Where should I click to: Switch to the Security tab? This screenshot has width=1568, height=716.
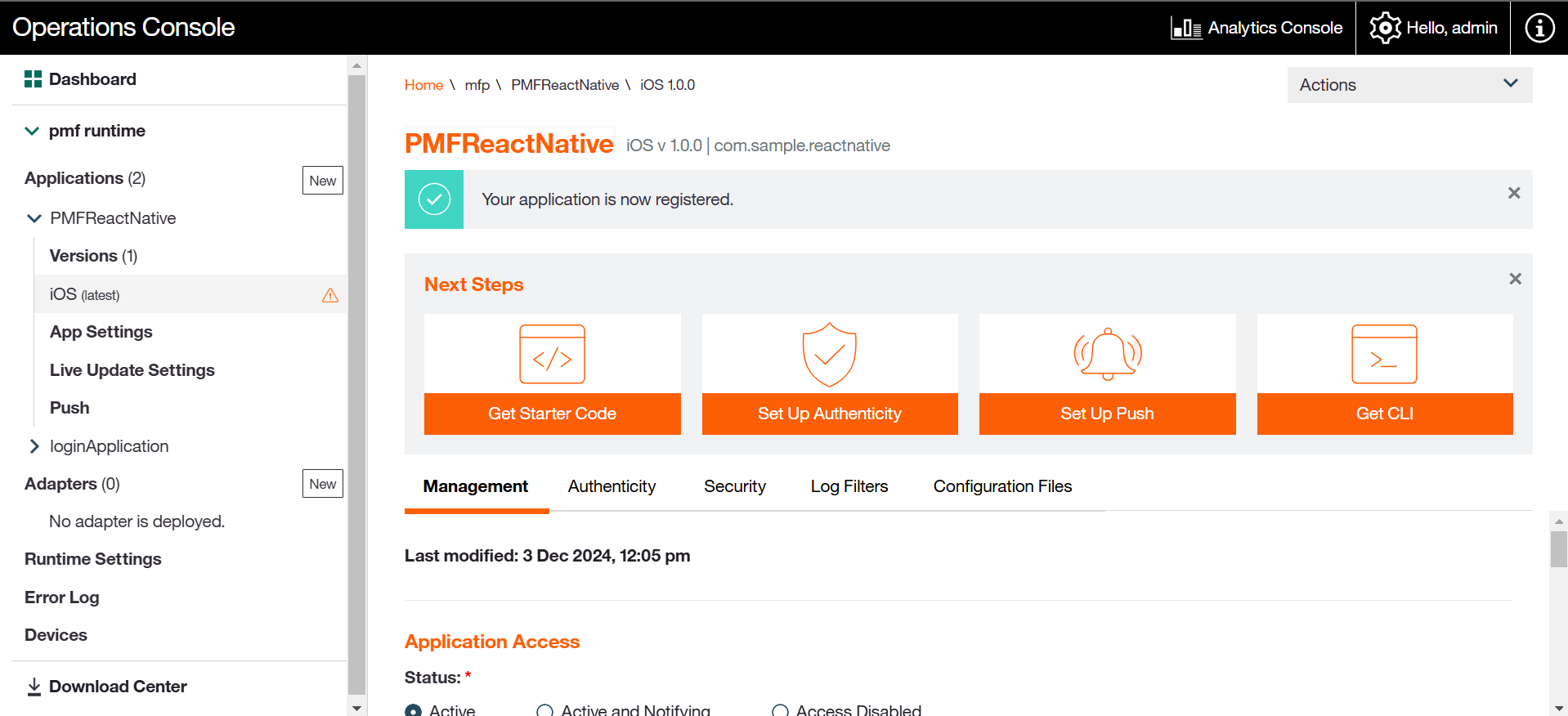click(734, 486)
